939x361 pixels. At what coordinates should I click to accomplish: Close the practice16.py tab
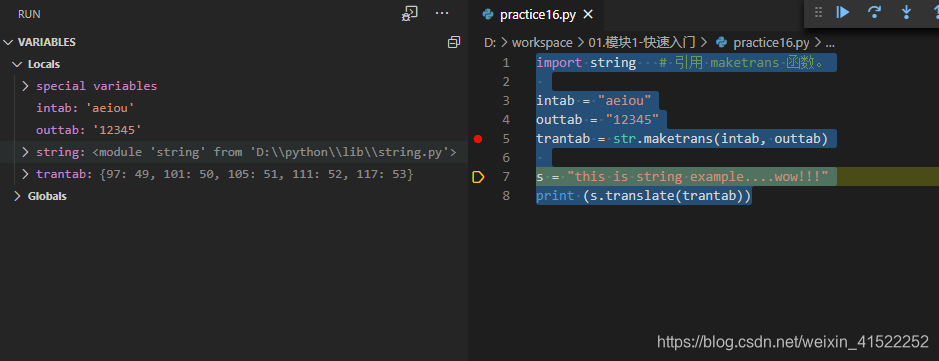tap(588, 14)
